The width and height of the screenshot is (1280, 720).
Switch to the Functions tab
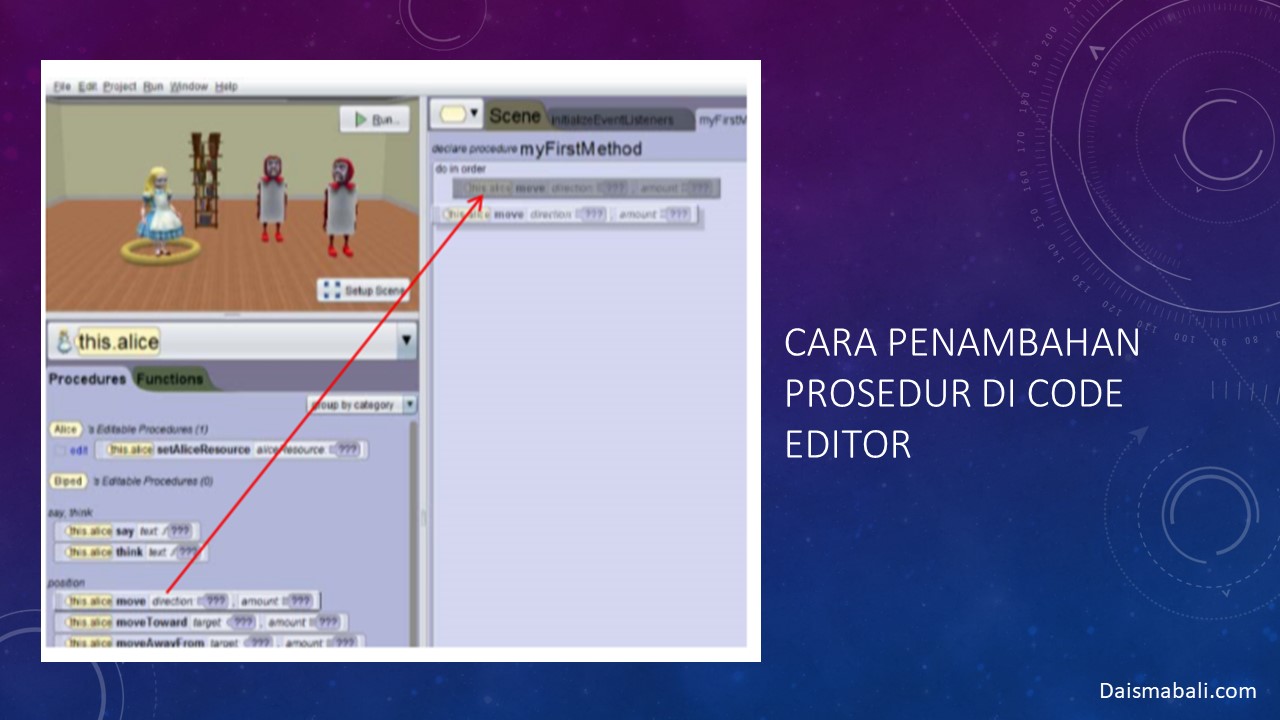(x=170, y=379)
